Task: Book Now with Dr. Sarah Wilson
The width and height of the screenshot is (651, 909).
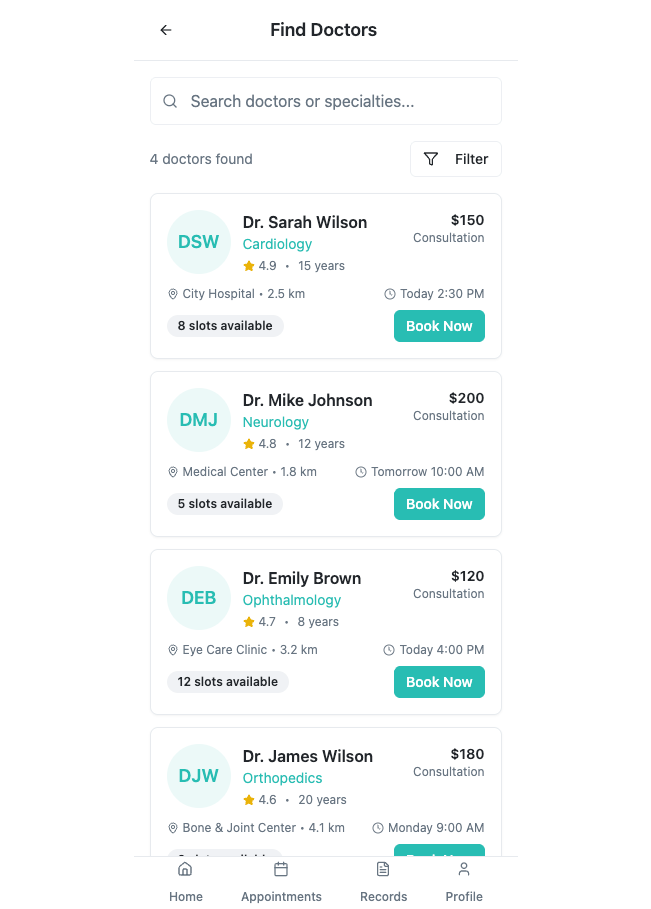Action: [x=439, y=326]
